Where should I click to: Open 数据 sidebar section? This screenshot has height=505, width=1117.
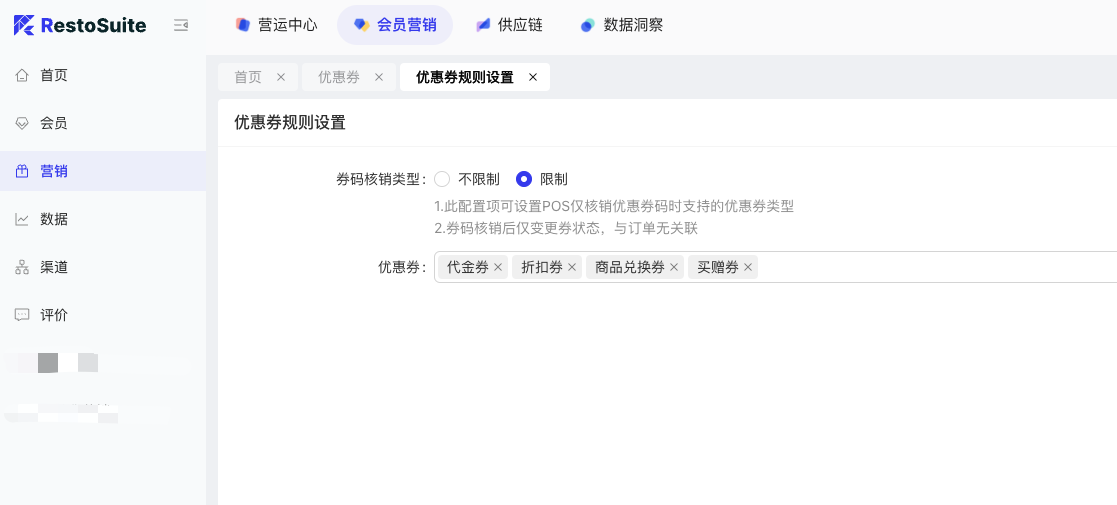[x=54, y=219]
